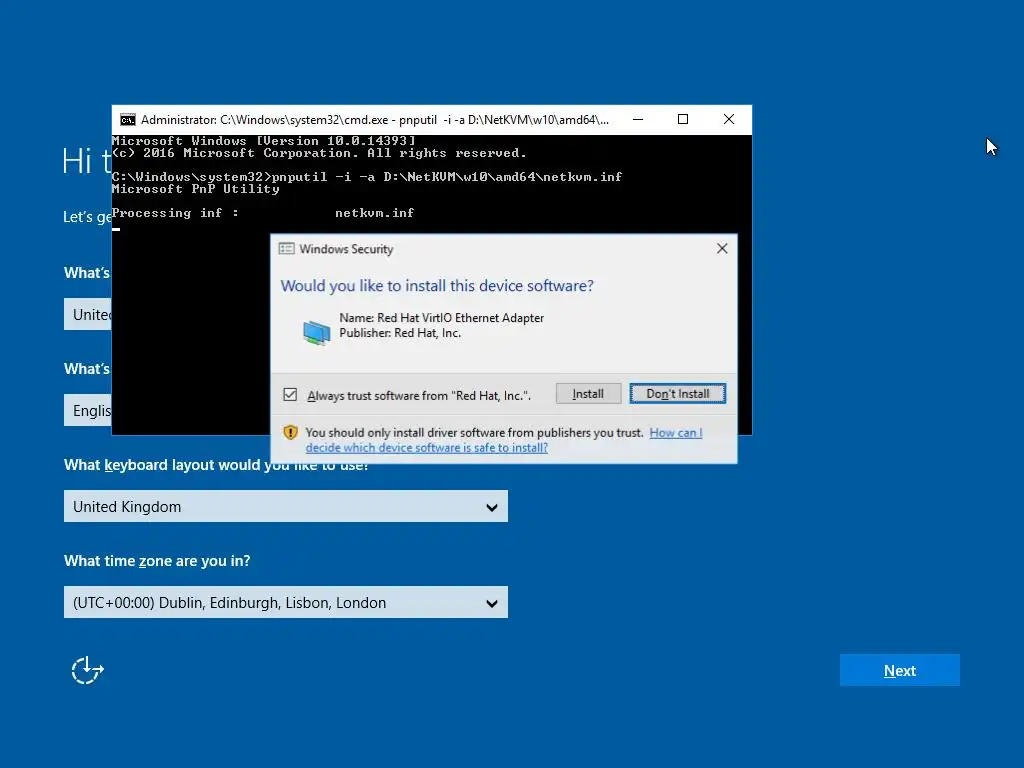Uncheck Always trust software from Red Hat

(290, 394)
